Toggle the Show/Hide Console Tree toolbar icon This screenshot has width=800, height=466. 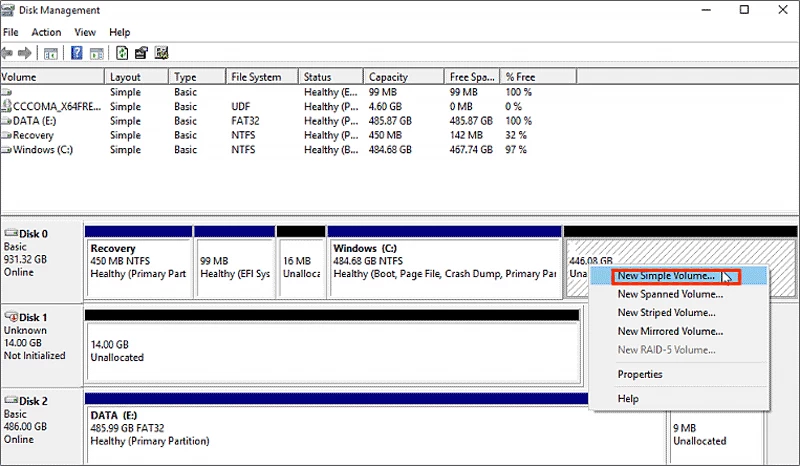pyautogui.click(x=51, y=52)
